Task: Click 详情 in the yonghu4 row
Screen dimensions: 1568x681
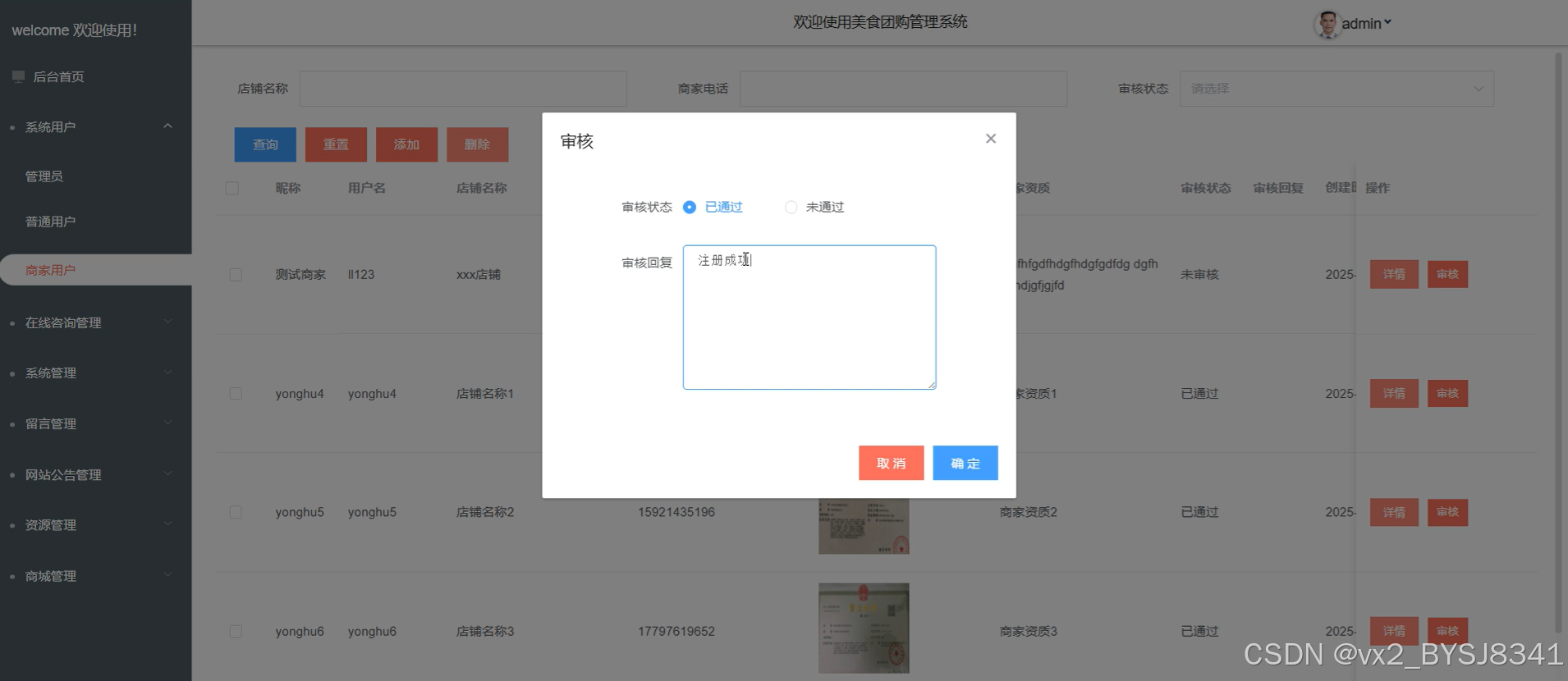Action: (1394, 393)
